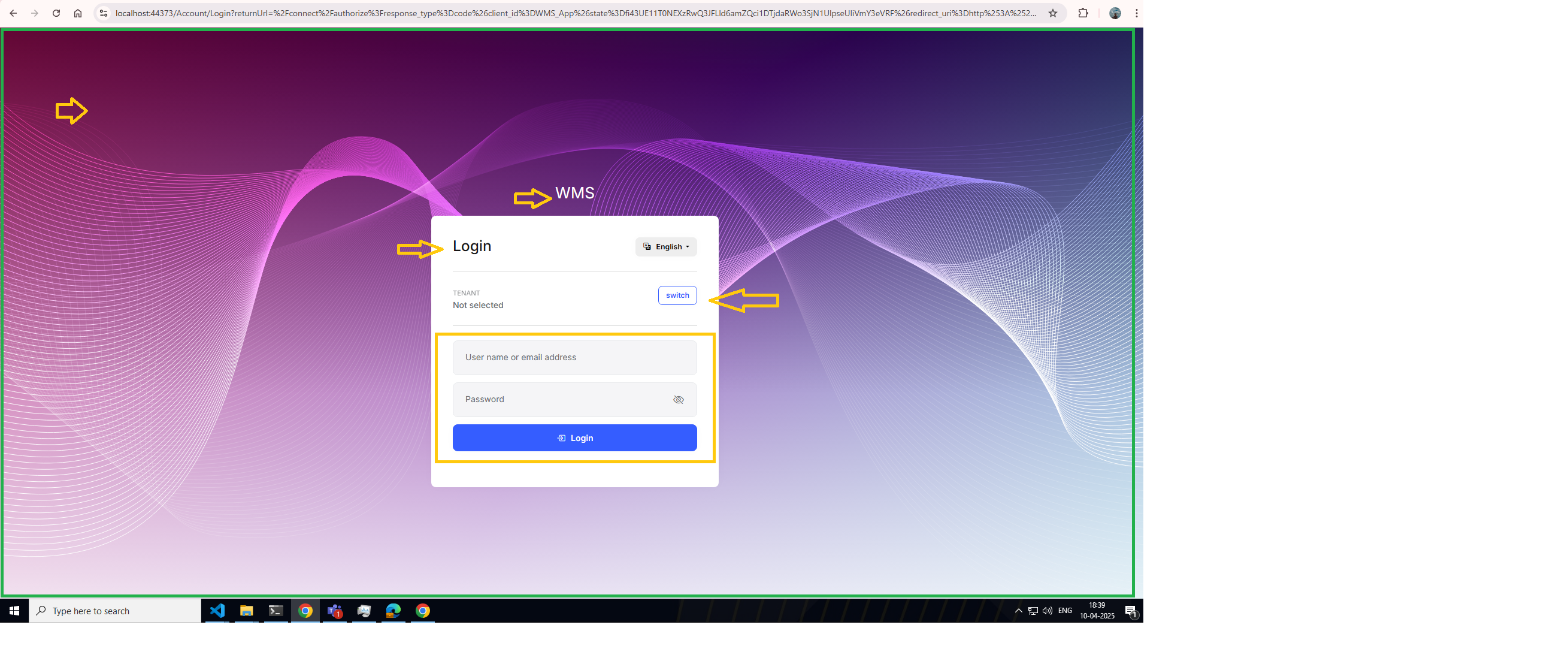This screenshot has height=664, width=1568.
Task: Open Chrome three-dot menu
Action: pyautogui.click(x=1136, y=13)
